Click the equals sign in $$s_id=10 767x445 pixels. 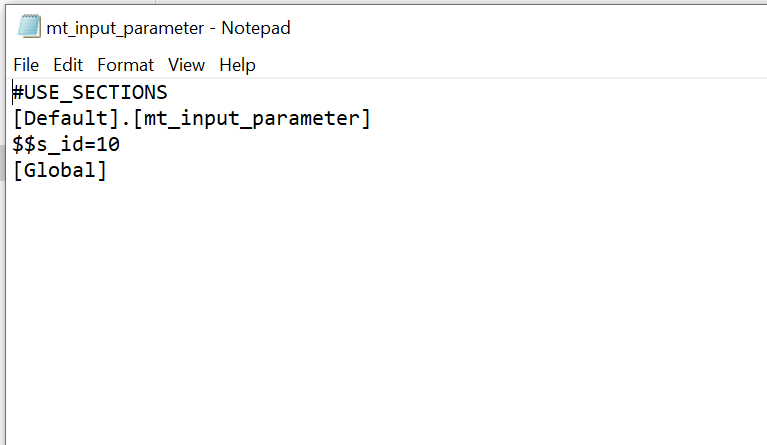pos(90,145)
